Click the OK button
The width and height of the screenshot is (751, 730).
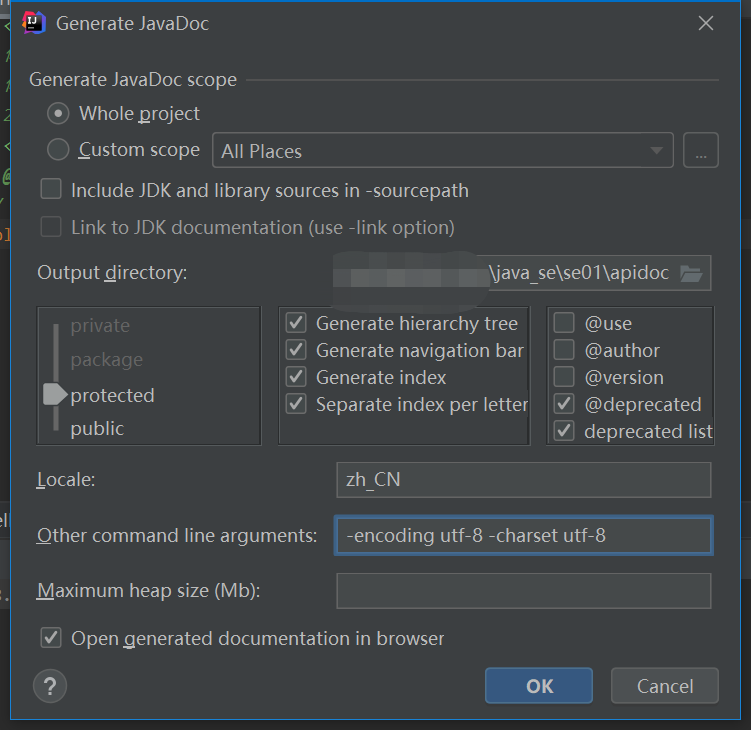539,685
